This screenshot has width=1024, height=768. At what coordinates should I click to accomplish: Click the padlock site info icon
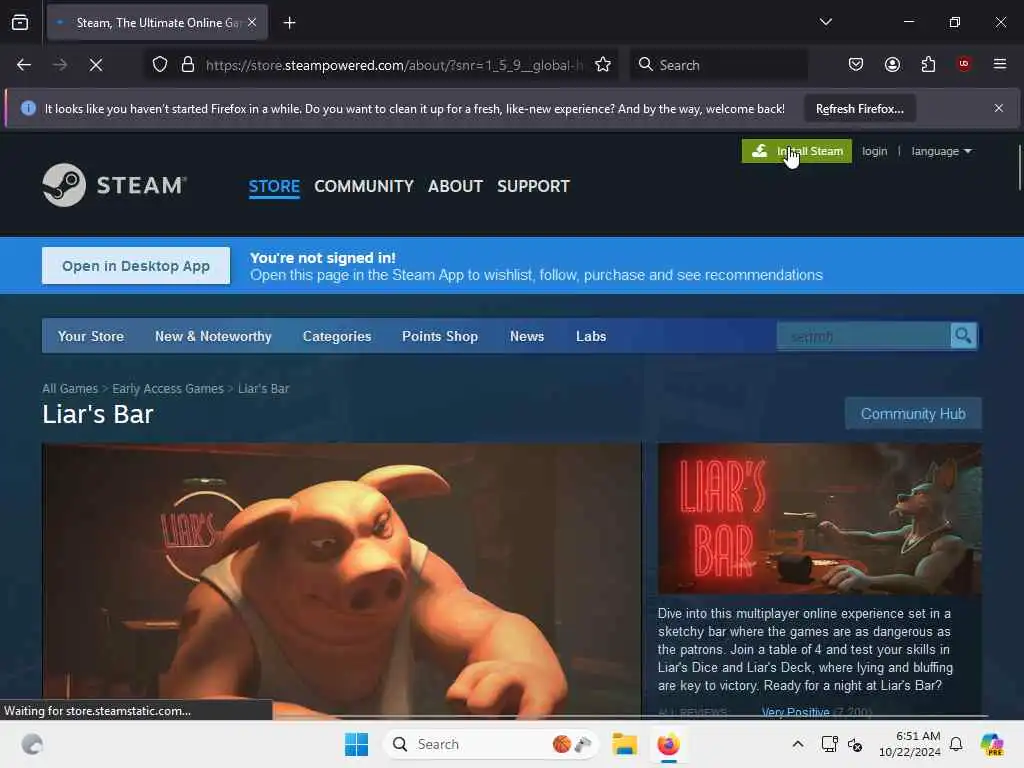click(x=188, y=65)
